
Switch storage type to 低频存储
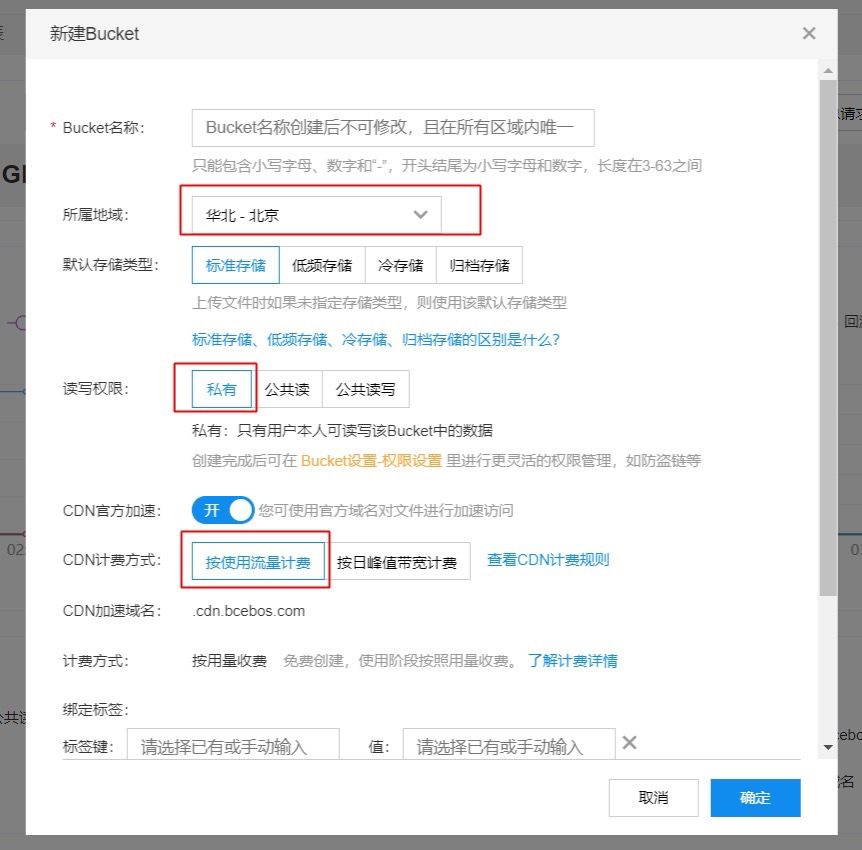322,264
